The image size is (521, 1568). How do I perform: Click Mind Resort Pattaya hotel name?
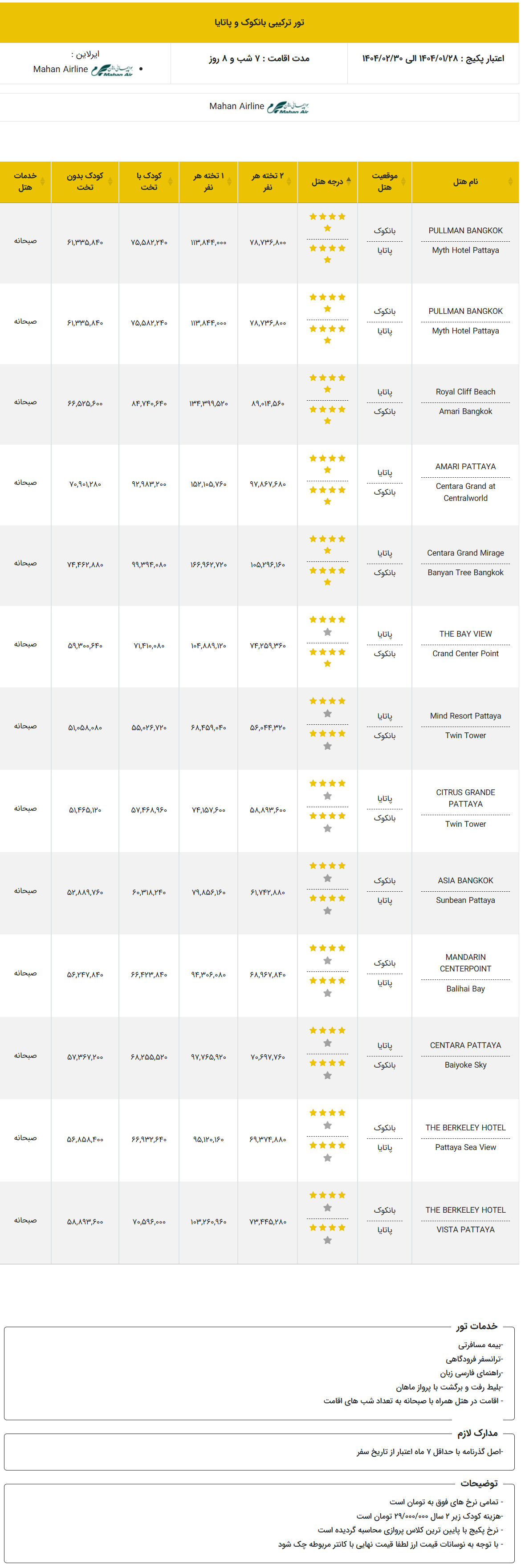[x=466, y=716]
